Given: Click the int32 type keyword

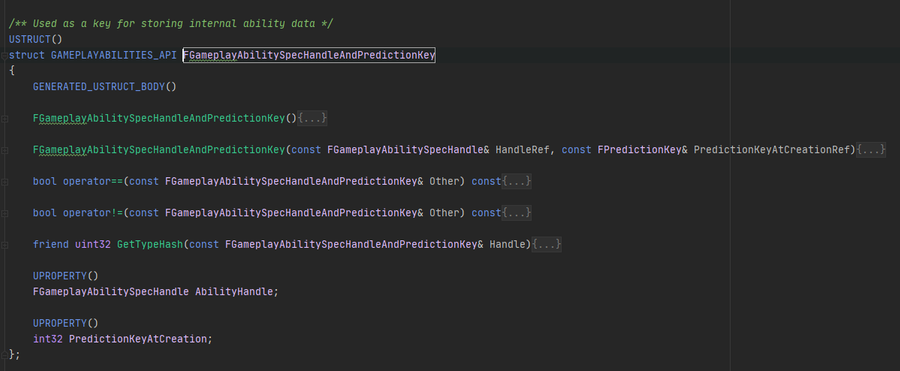Looking at the screenshot, I should pos(48,339).
